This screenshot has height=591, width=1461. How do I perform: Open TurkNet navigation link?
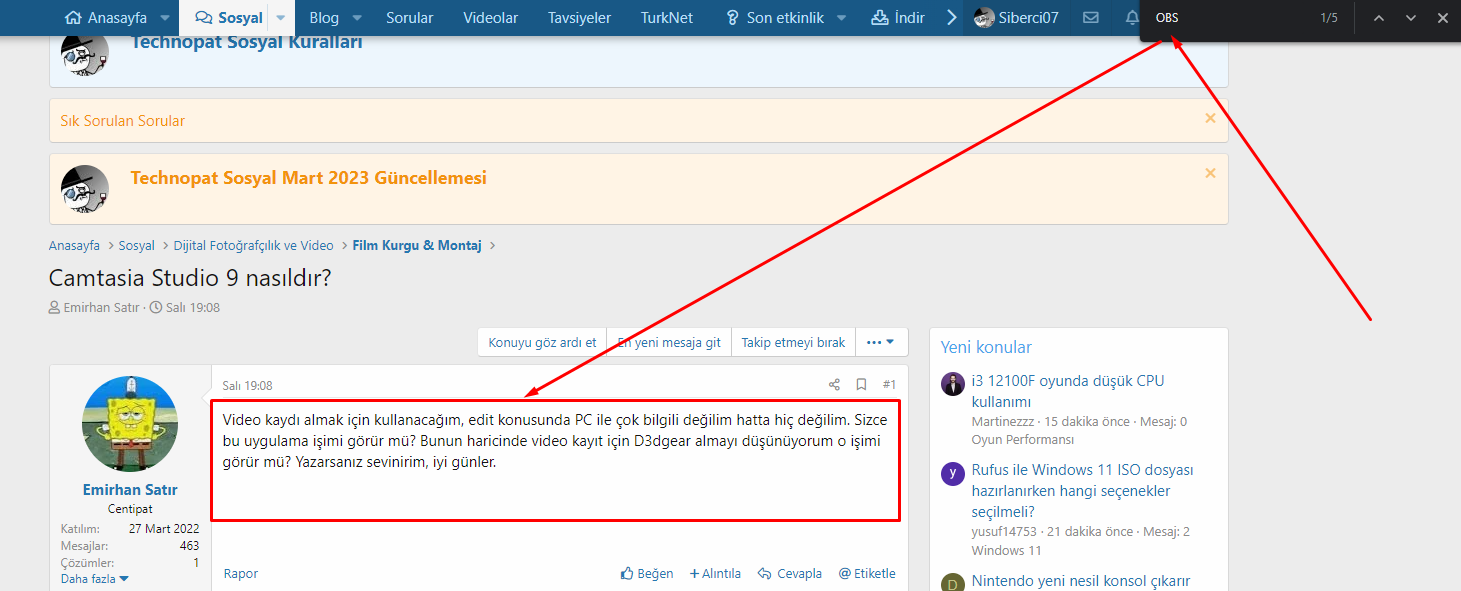(667, 18)
